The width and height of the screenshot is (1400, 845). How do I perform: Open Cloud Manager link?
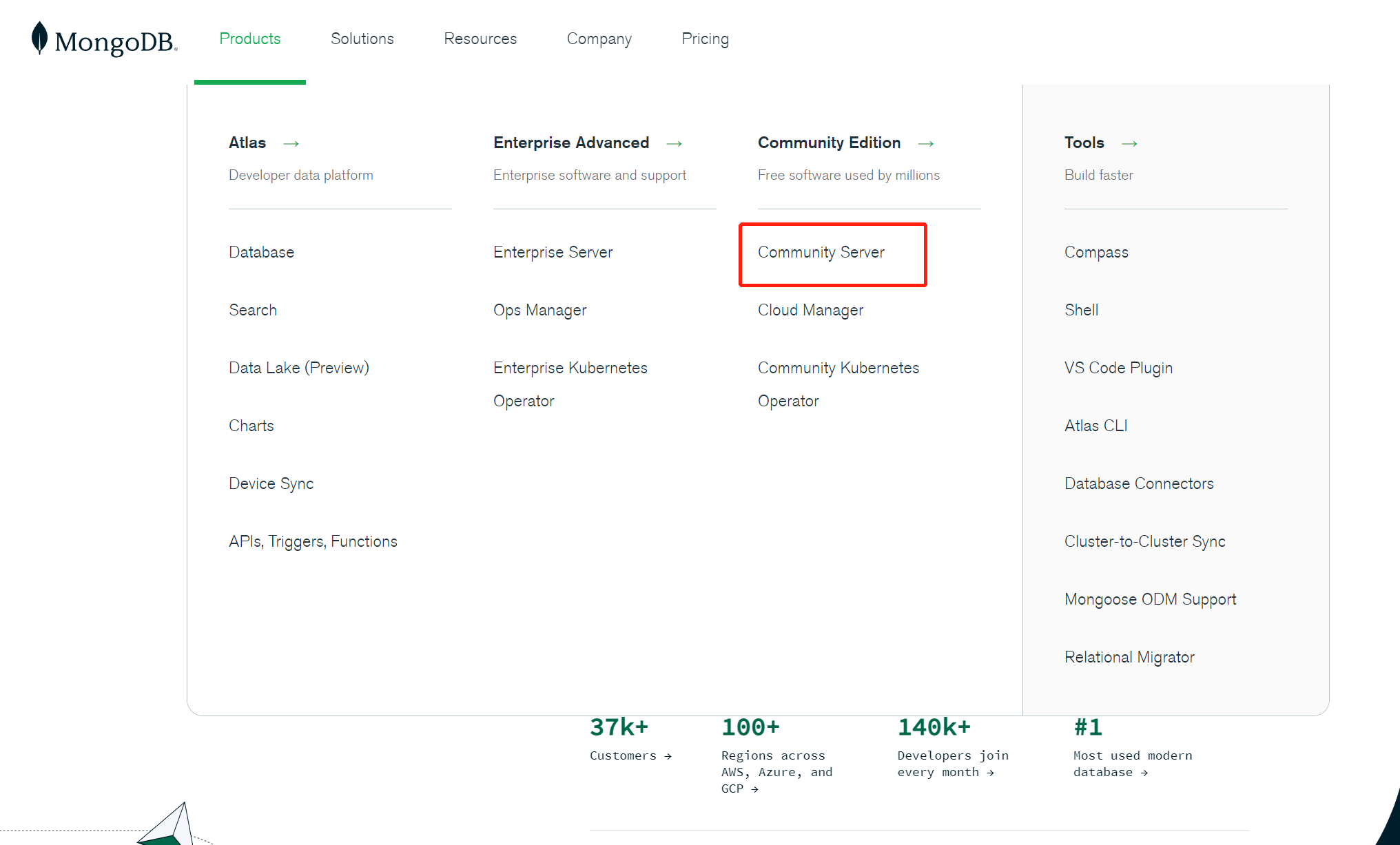[x=810, y=310]
